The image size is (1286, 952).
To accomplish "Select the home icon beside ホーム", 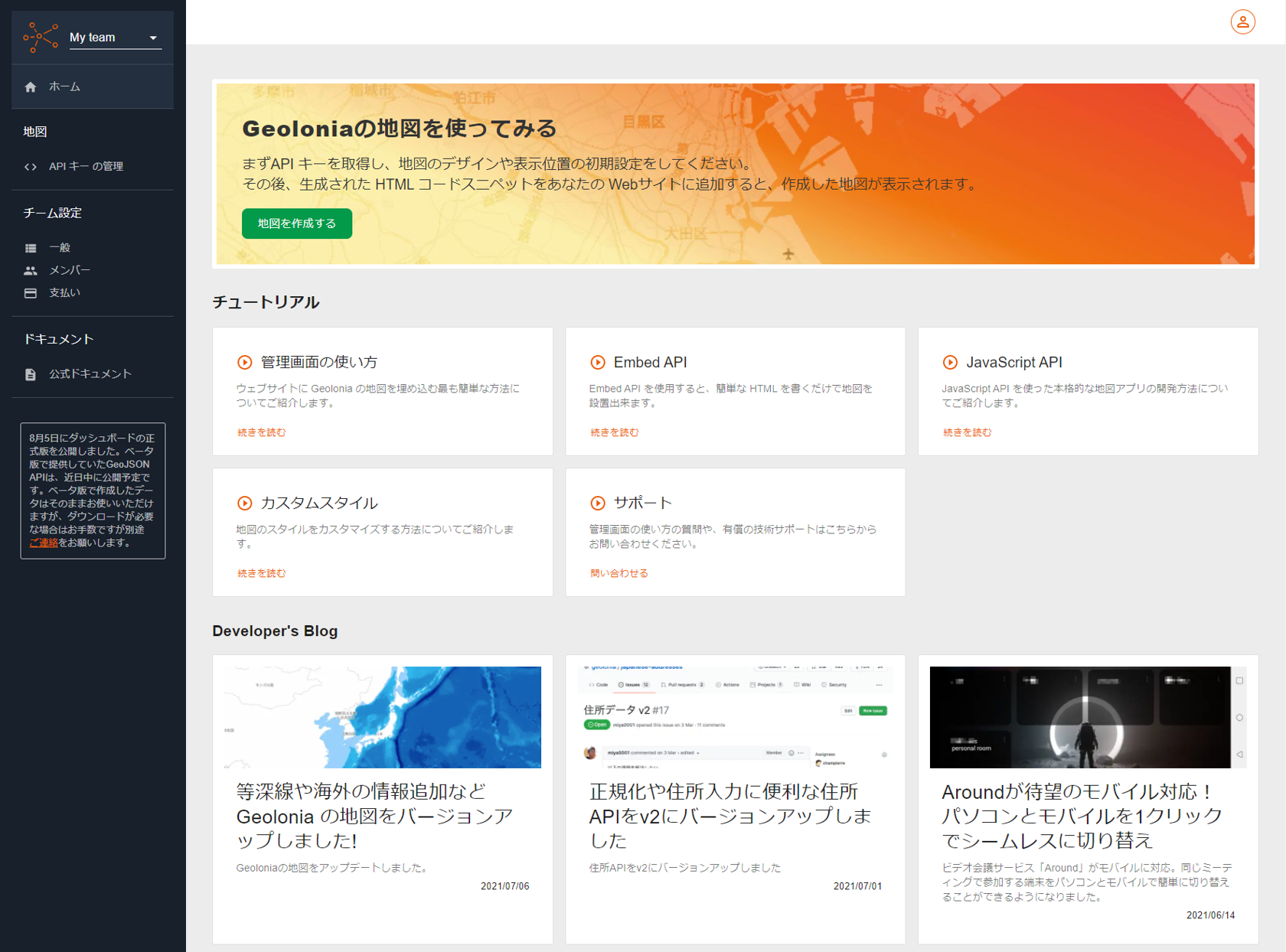I will pos(31,86).
